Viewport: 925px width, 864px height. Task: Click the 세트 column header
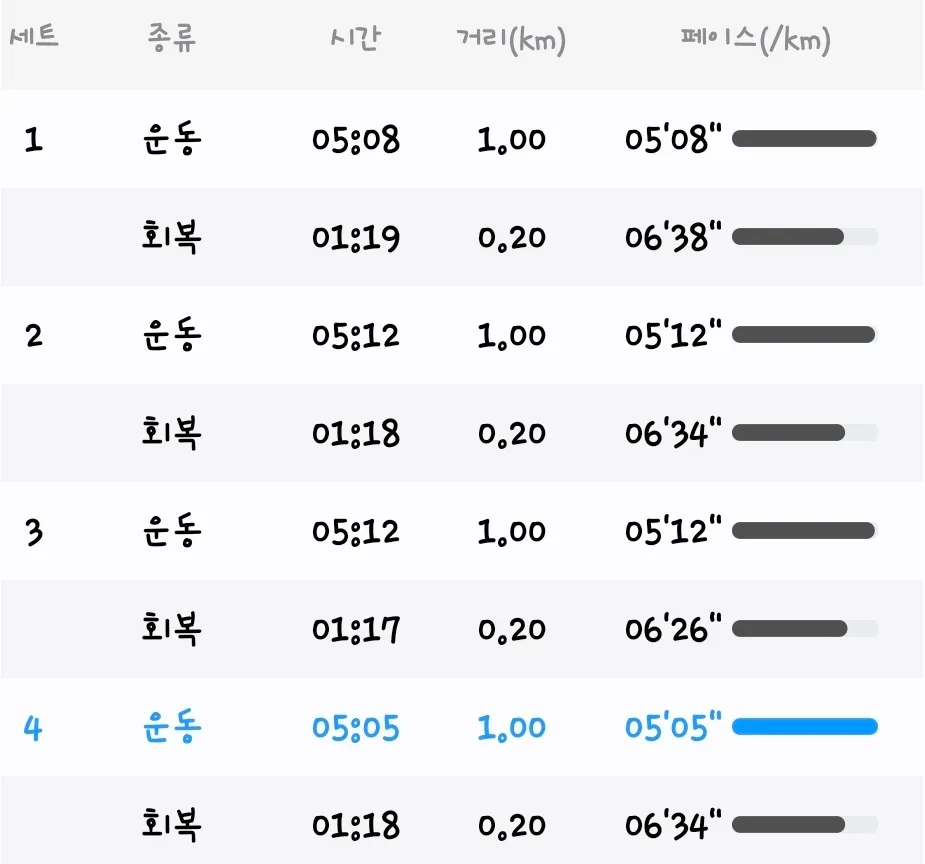click(34, 37)
